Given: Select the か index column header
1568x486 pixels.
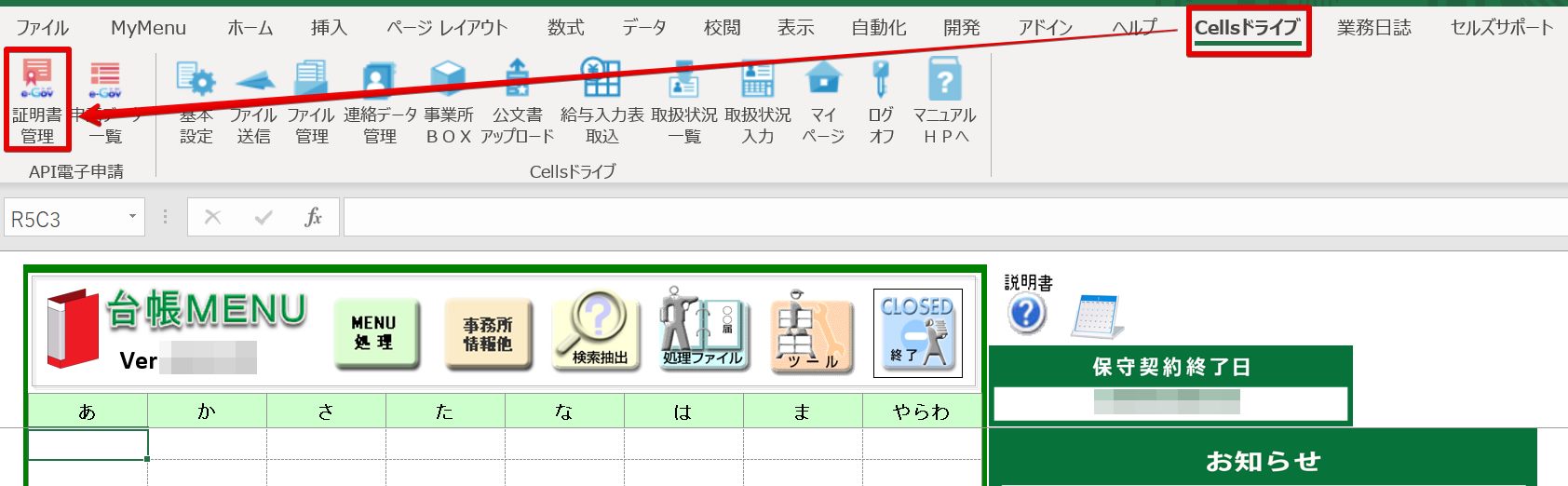Looking at the screenshot, I should pyautogui.click(x=207, y=411).
